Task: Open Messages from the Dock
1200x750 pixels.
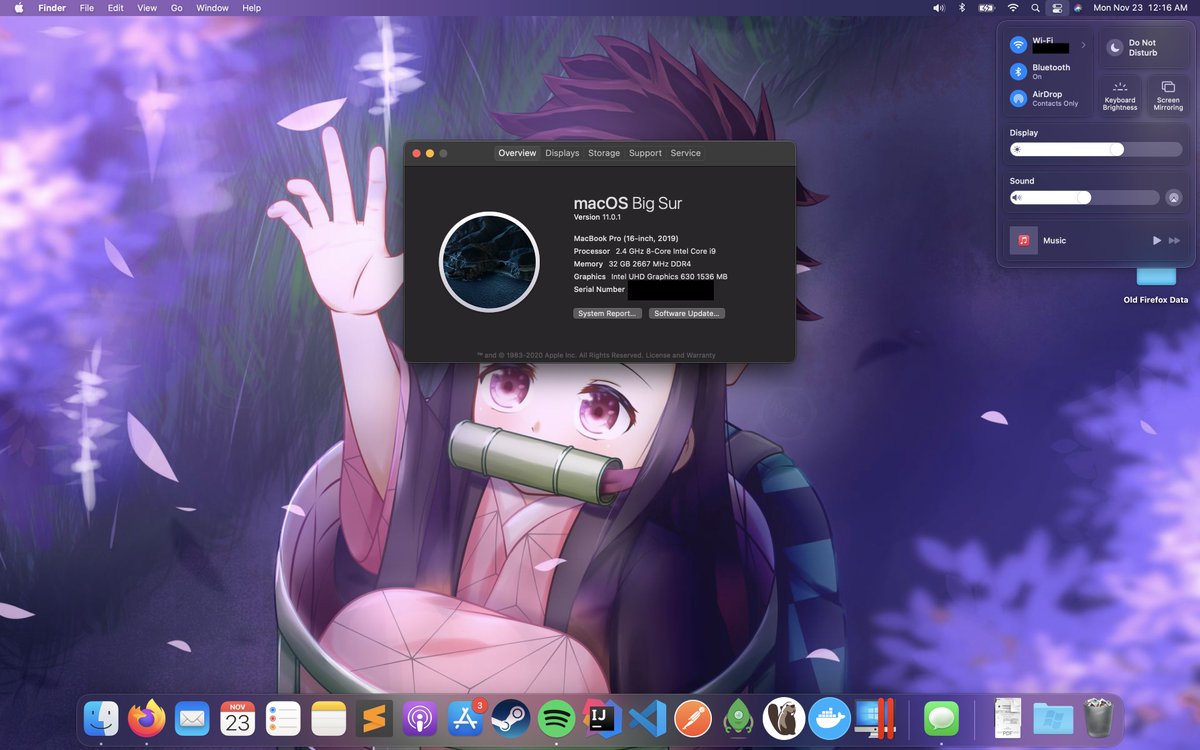Action: (x=942, y=718)
